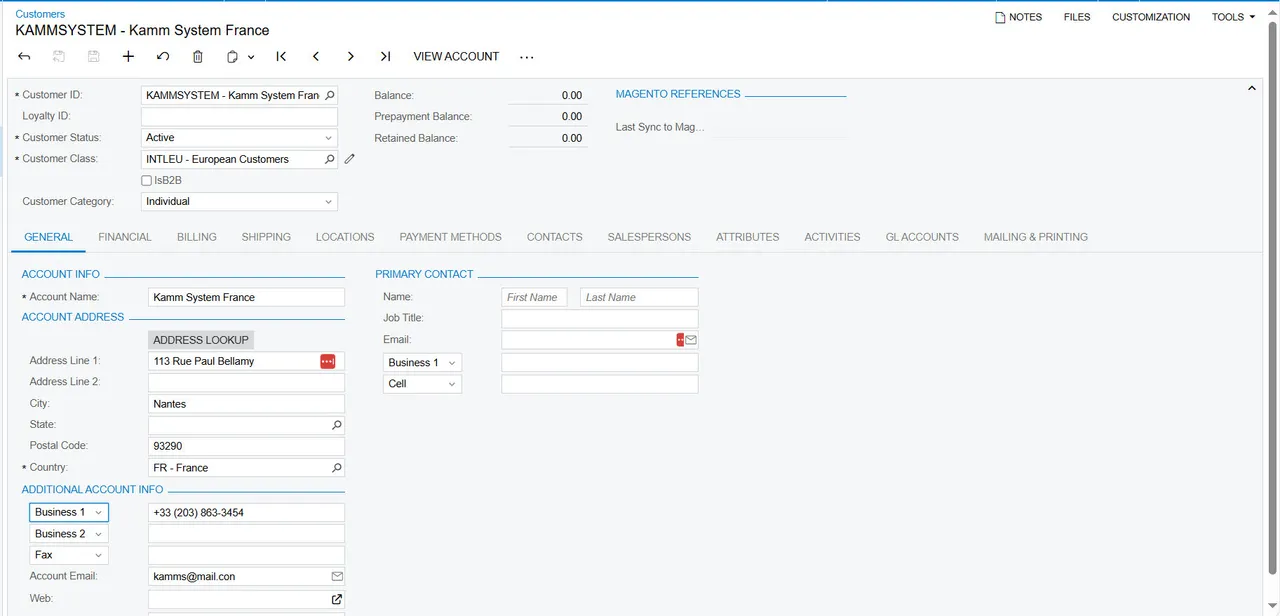Click the First Name field
This screenshot has height=616, width=1280.
(x=534, y=297)
